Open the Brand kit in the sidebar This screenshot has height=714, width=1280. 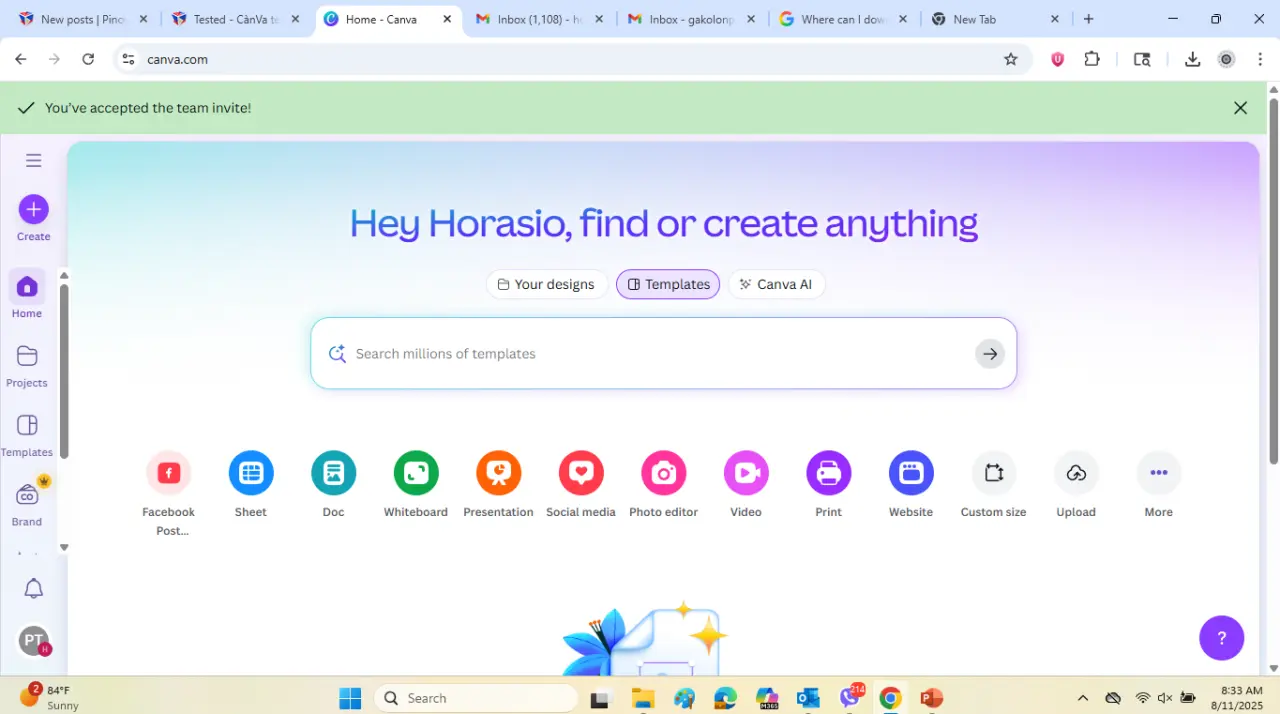[27, 503]
